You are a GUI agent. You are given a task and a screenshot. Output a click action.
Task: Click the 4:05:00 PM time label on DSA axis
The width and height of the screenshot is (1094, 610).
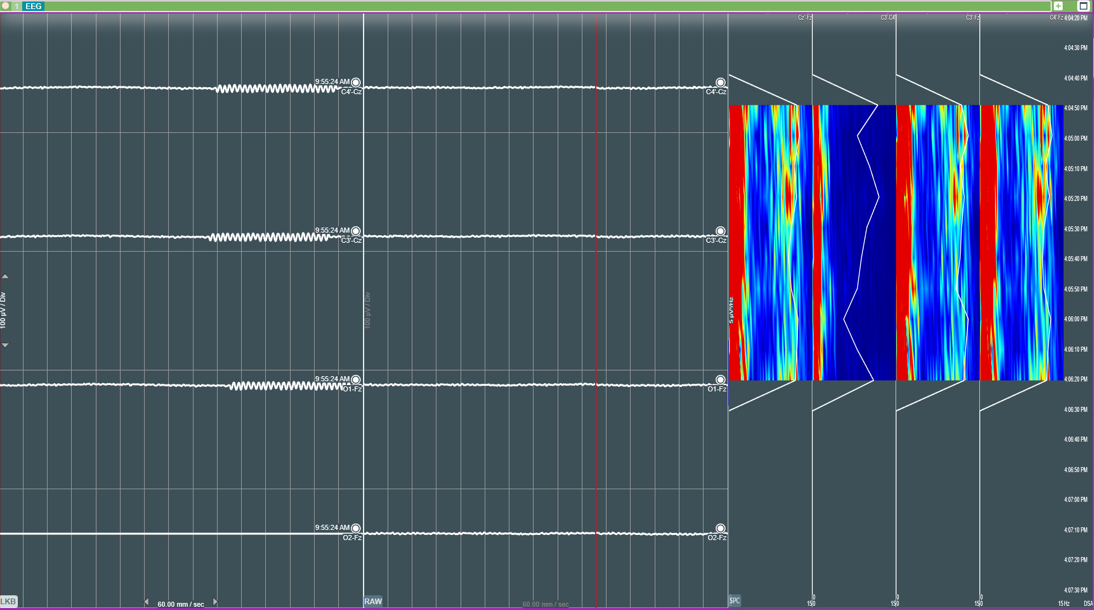pyautogui.click(x=1075, y=138)
